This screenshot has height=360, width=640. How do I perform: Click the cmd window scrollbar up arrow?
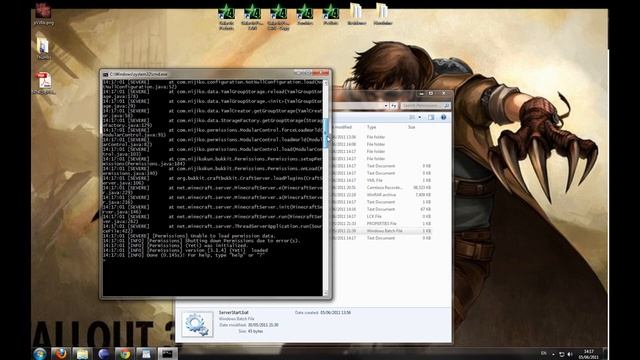(x=325, y=83)
